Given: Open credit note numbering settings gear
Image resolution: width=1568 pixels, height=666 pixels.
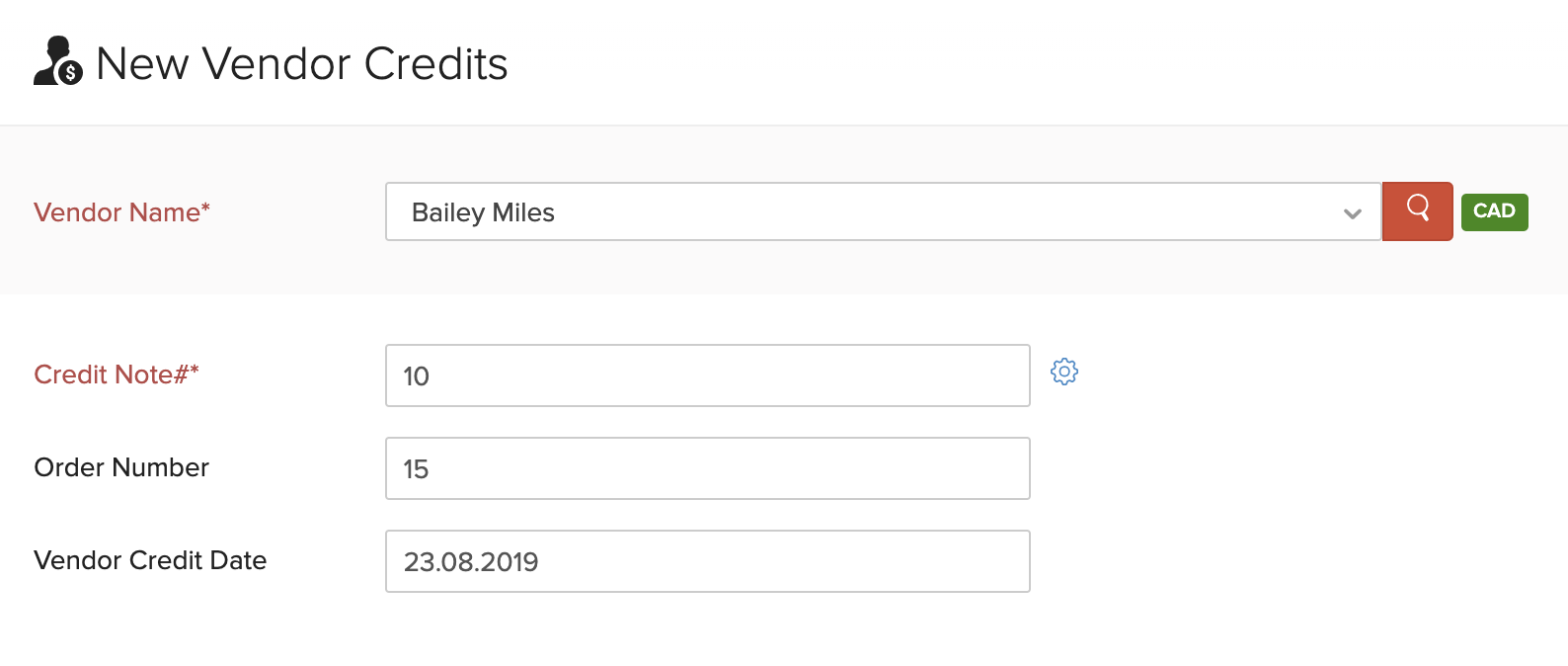Looking at the screenshot, I should pyautogui.click(x=1063, y=372).
